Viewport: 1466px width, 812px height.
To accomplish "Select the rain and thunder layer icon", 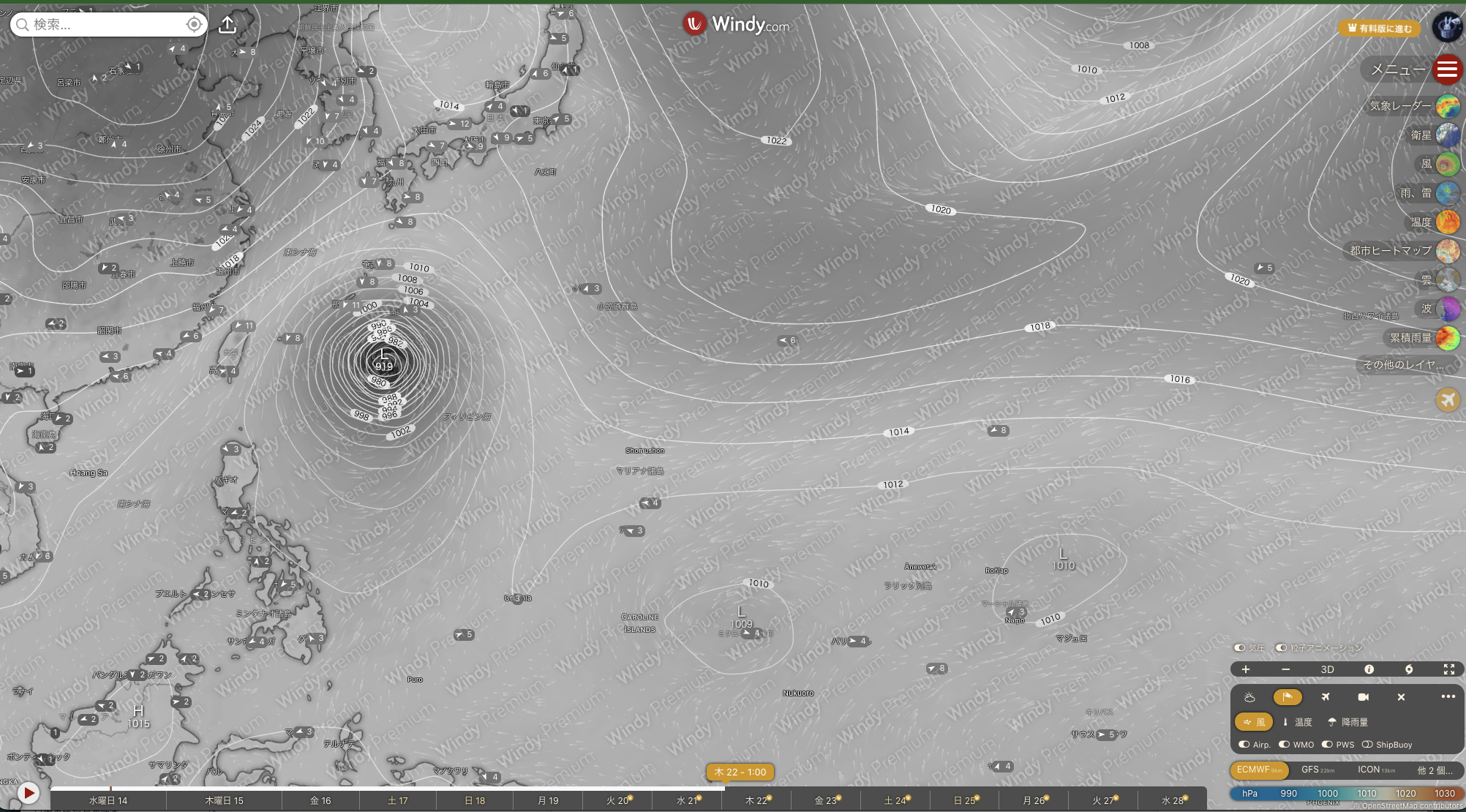I will coord(1447,193).
